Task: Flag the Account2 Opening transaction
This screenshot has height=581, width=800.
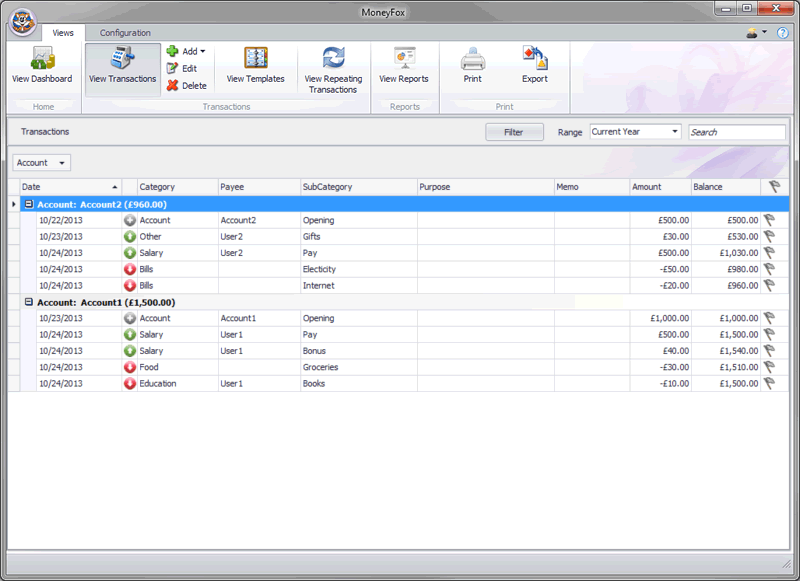Action: click(x=770, y=220)
